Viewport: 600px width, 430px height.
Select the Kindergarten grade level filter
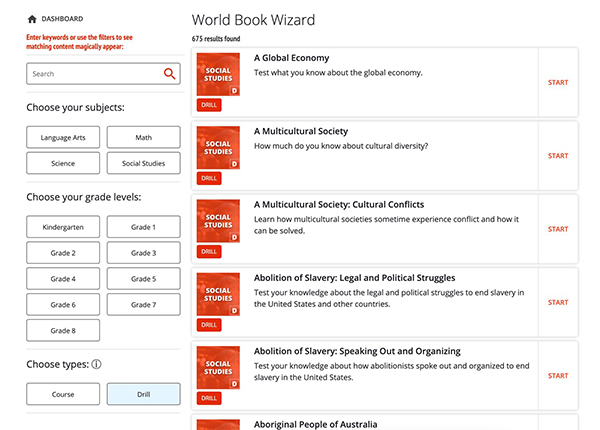click(63, 227)
